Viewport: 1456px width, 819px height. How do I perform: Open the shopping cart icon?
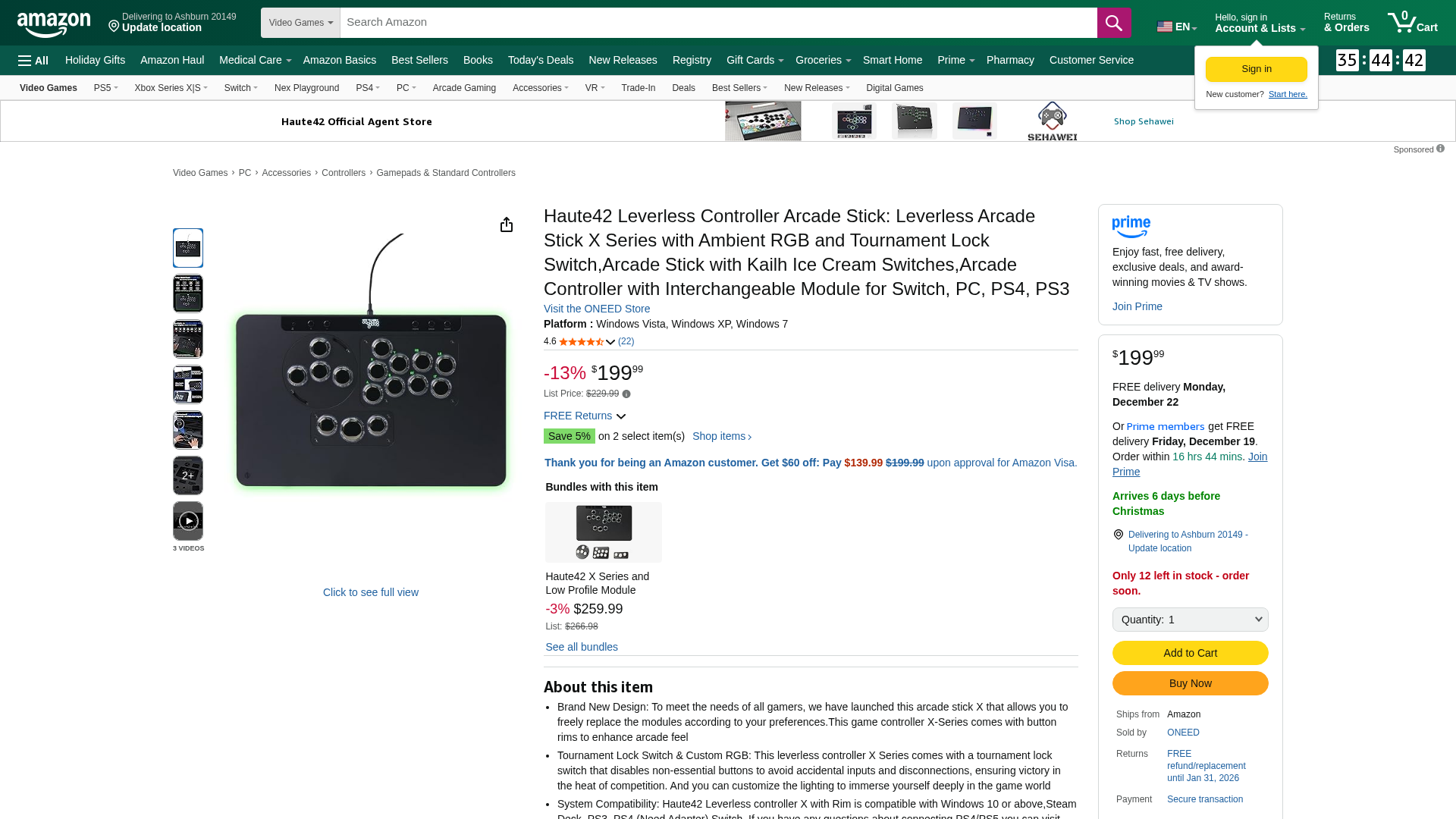[1412, 22]
